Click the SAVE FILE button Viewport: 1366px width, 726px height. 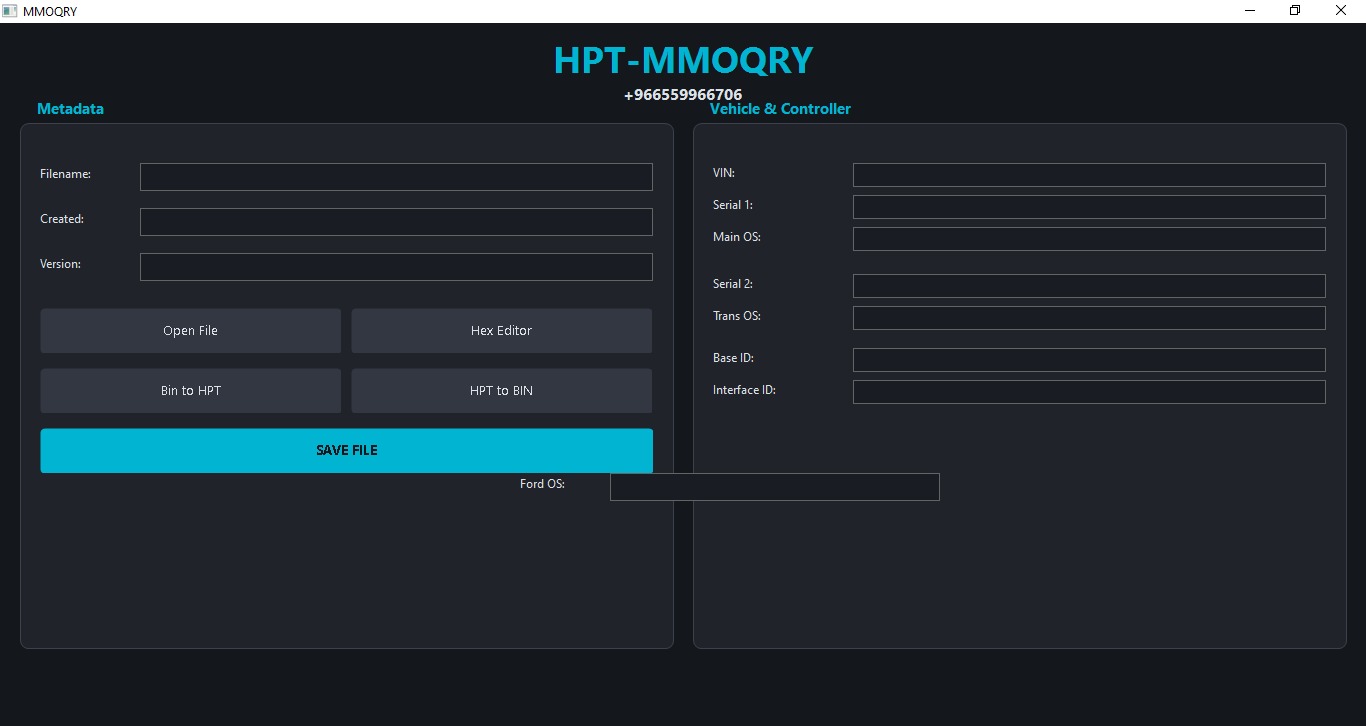click(346, 451)
